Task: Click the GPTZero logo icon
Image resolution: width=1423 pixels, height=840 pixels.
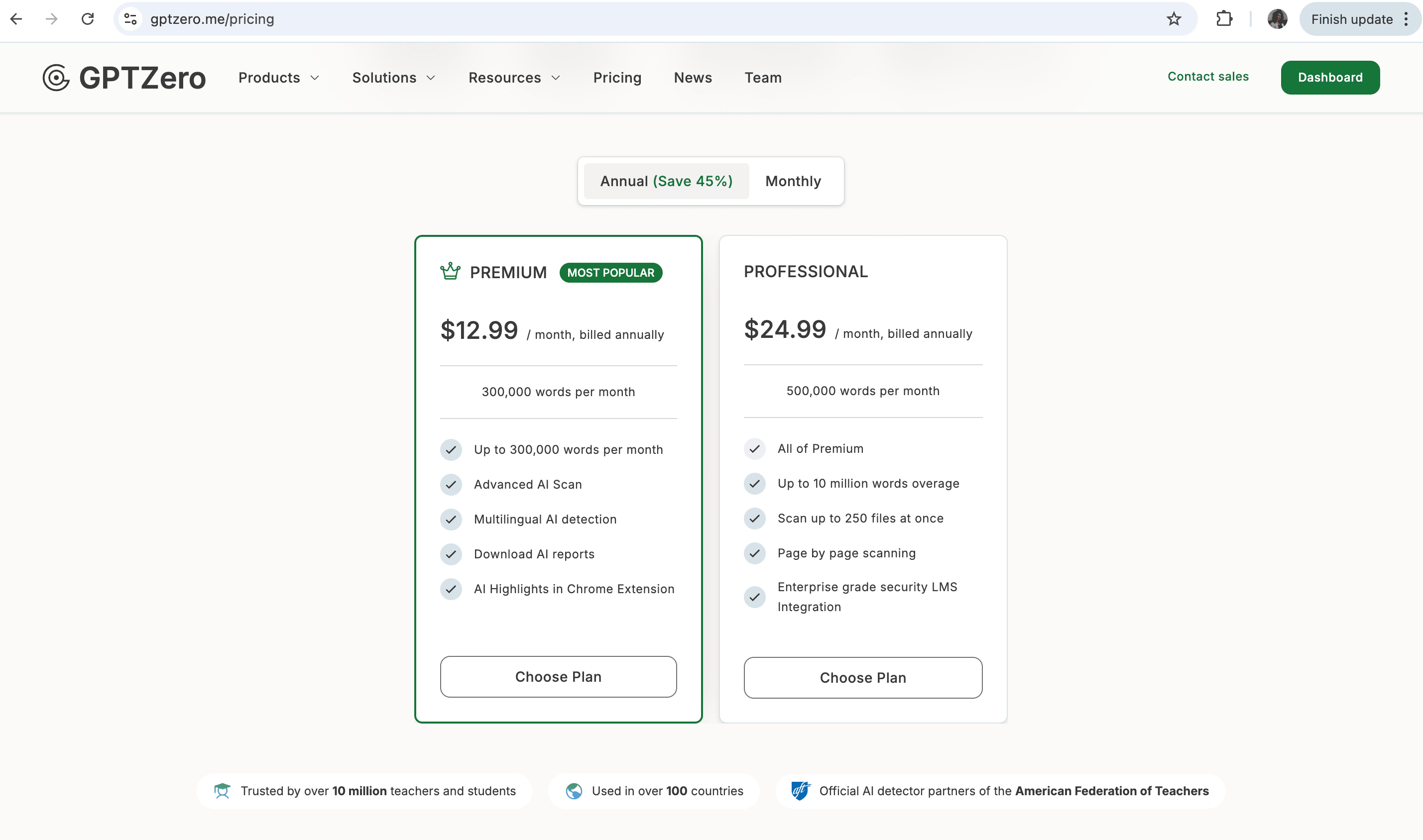Action: [56, 78]
